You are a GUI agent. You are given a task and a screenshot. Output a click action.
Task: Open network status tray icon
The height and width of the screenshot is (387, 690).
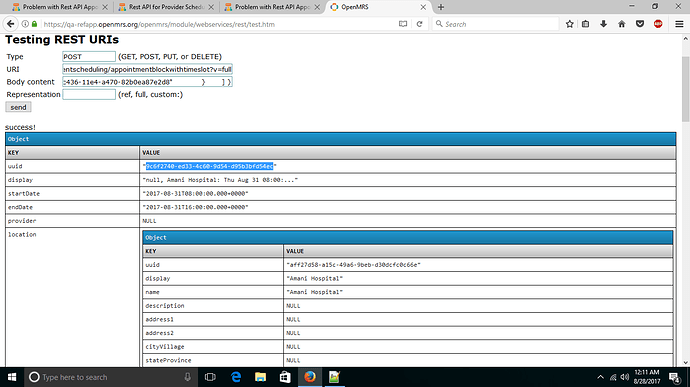click(x=613, y=377)
